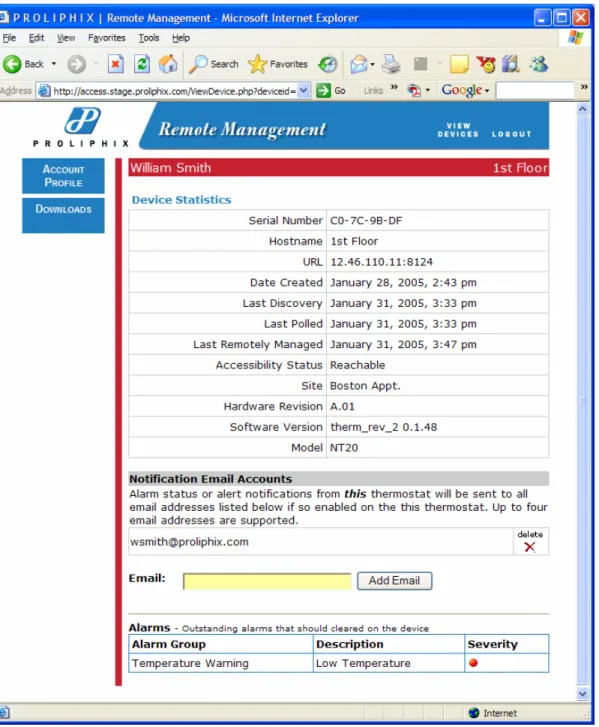This screenshot has width=599, height=727.
Task: Click the smiley face toolbar icon
Action: click(x=486, y=64)
